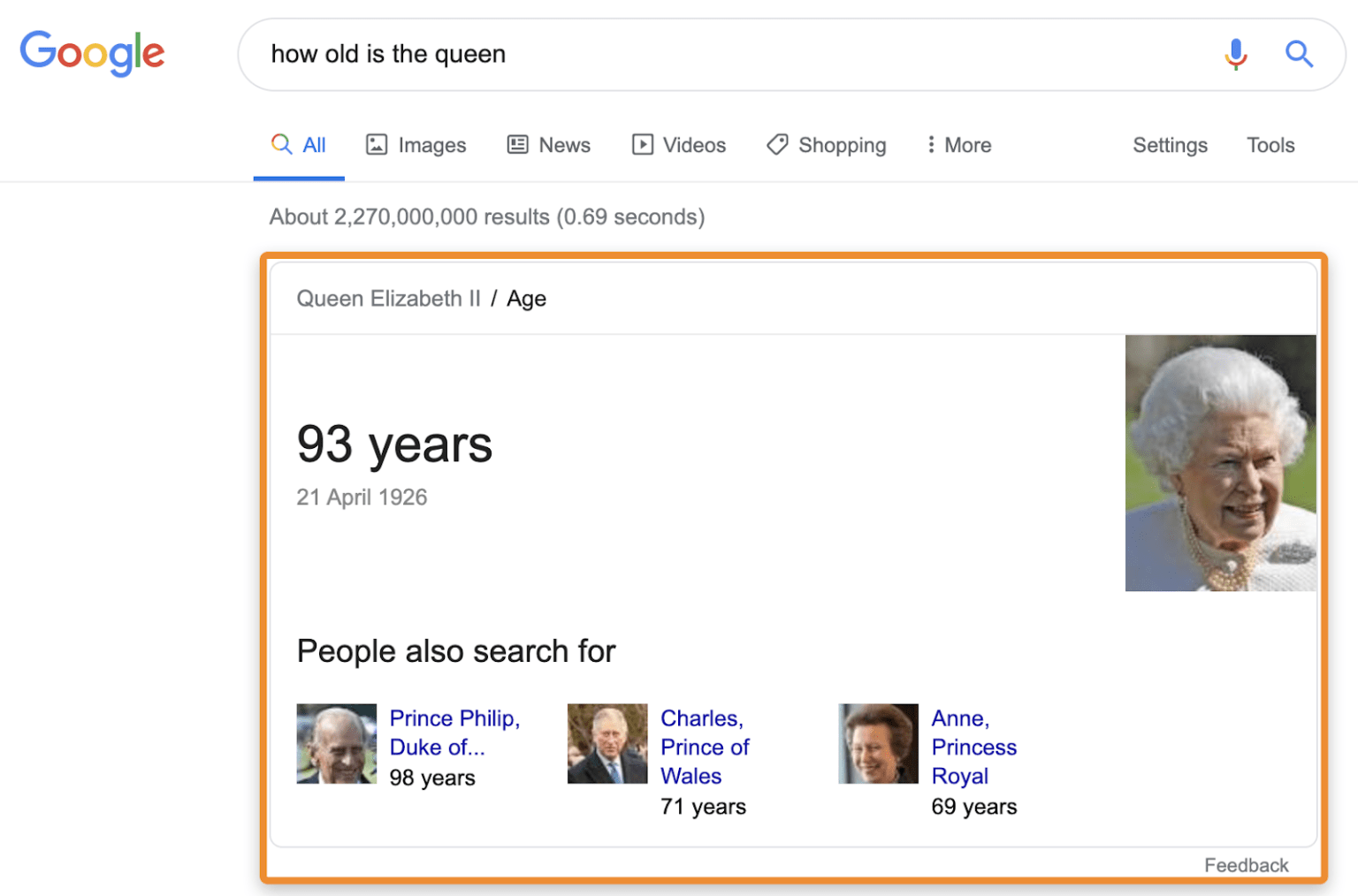1358x896 pixels.
Task: Click the microphone voice search icon
Action: 1235,54
